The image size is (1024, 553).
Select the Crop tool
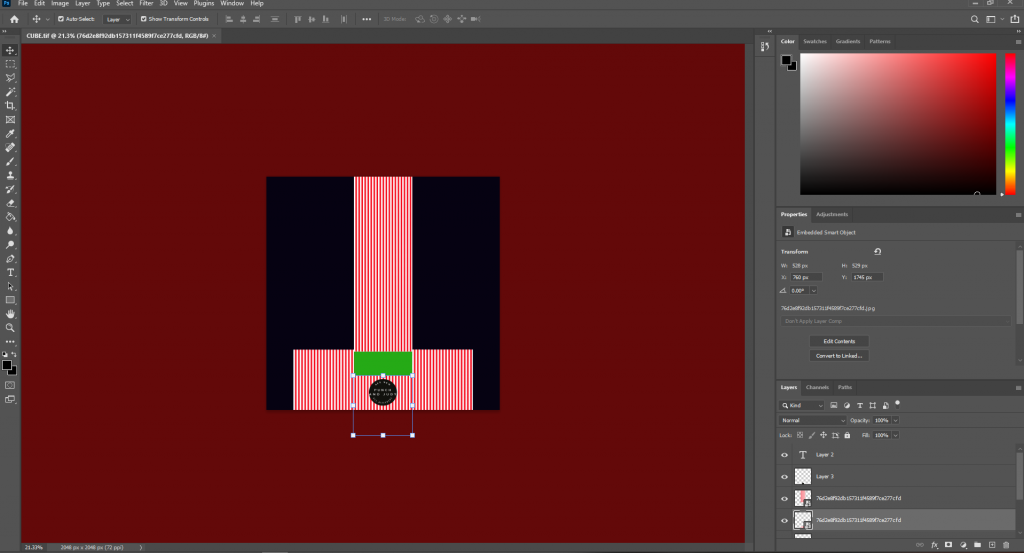pyautogui.click(x=10, y=105)
